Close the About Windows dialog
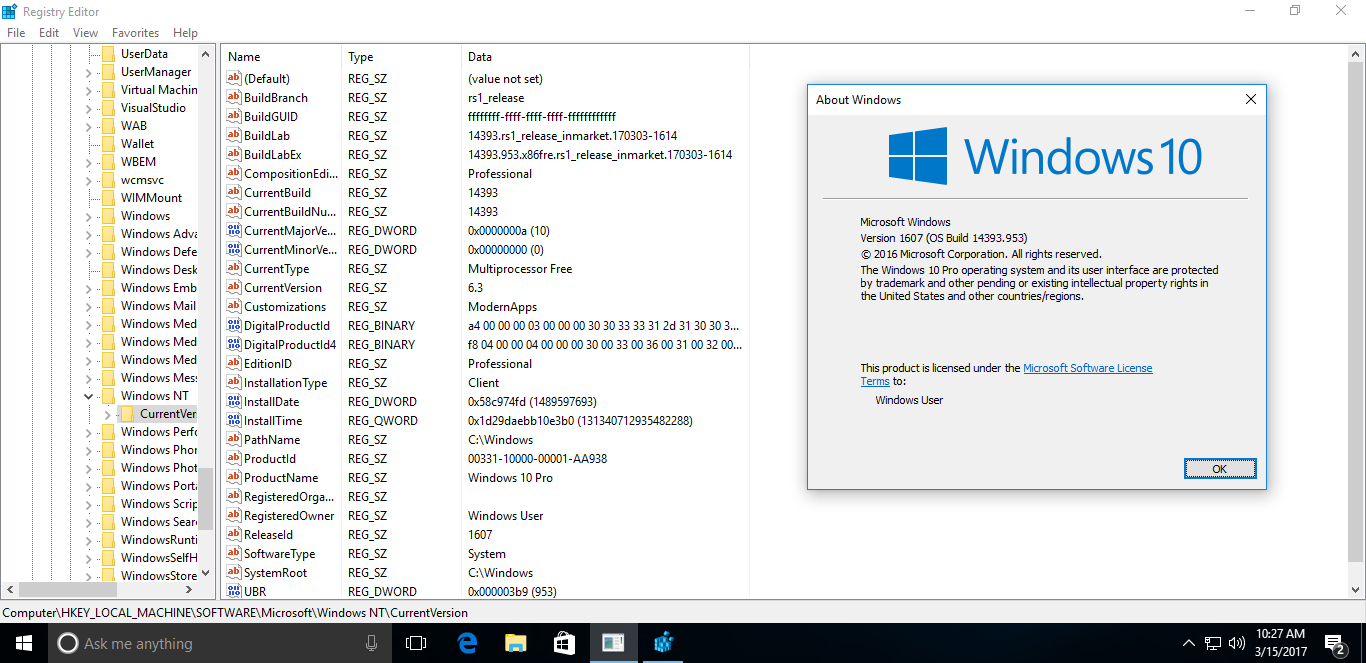This screenshot has width=1366, height=663. pyautogui.click(x=1250, y=100)
